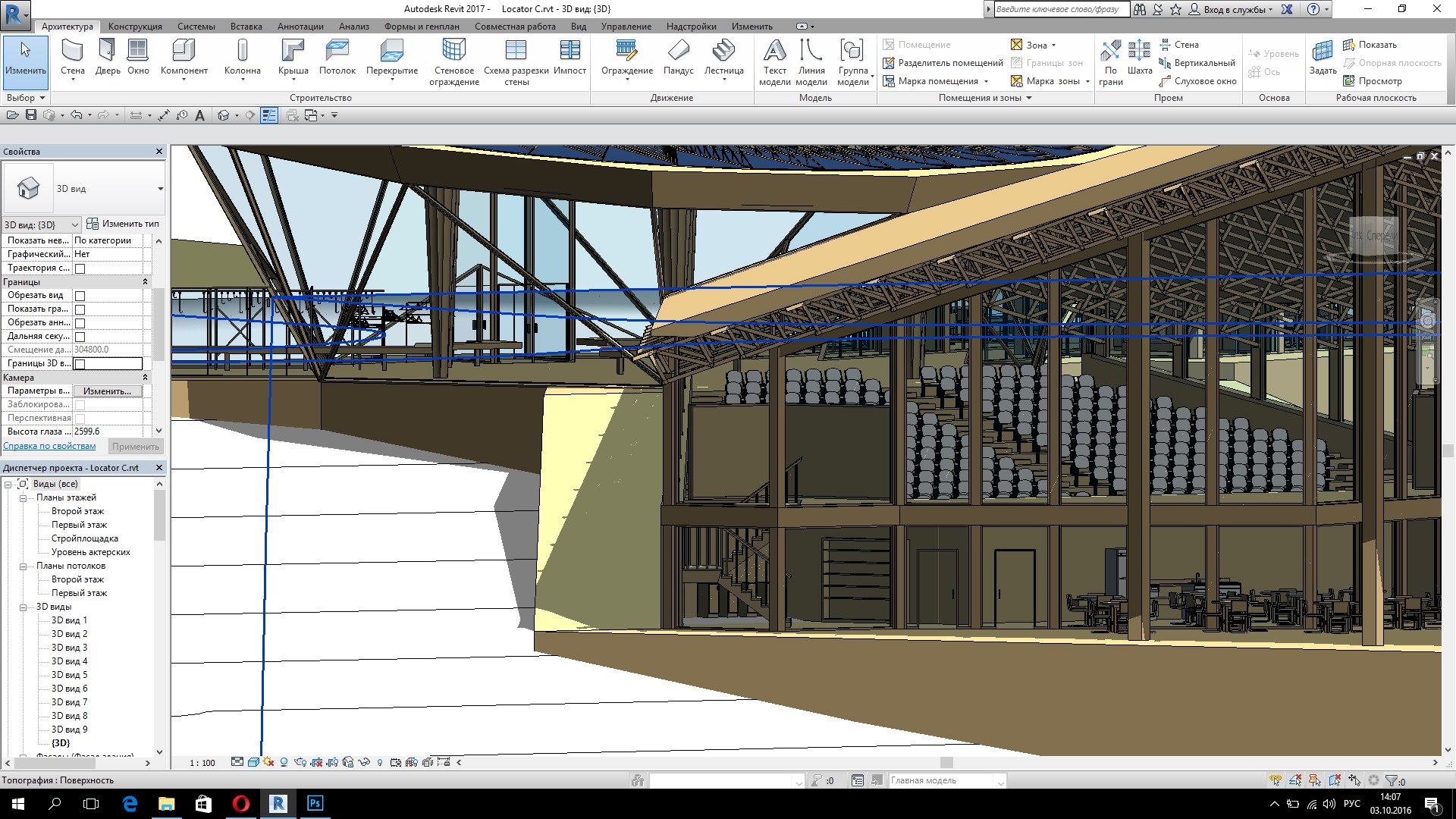Save project from quick access toolbar
The height and width of the screenshot is (819, 1456).
tap(31, 115)
